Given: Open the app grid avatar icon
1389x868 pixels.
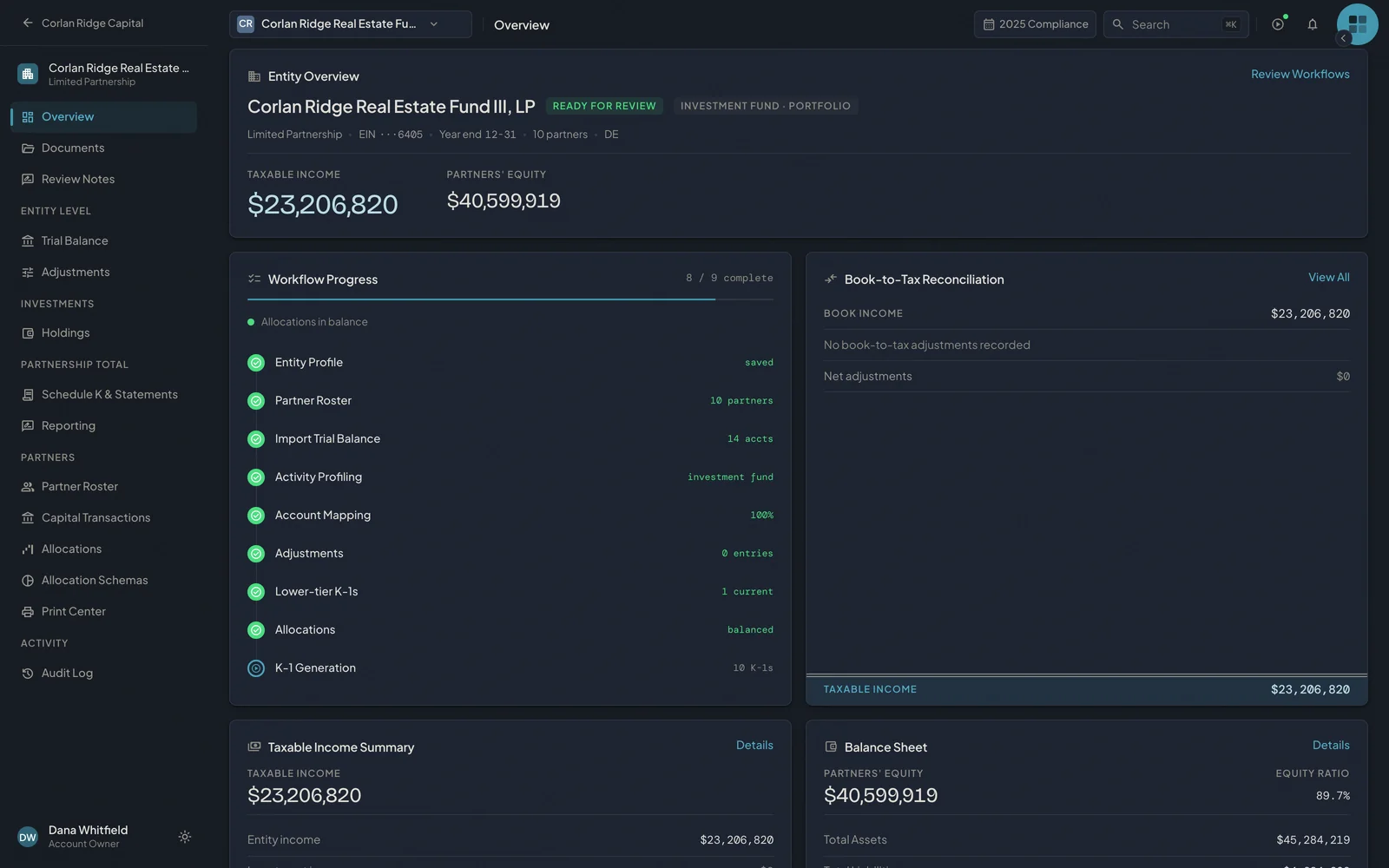Looking at the screenshot, I should [x=1358, y=24].
